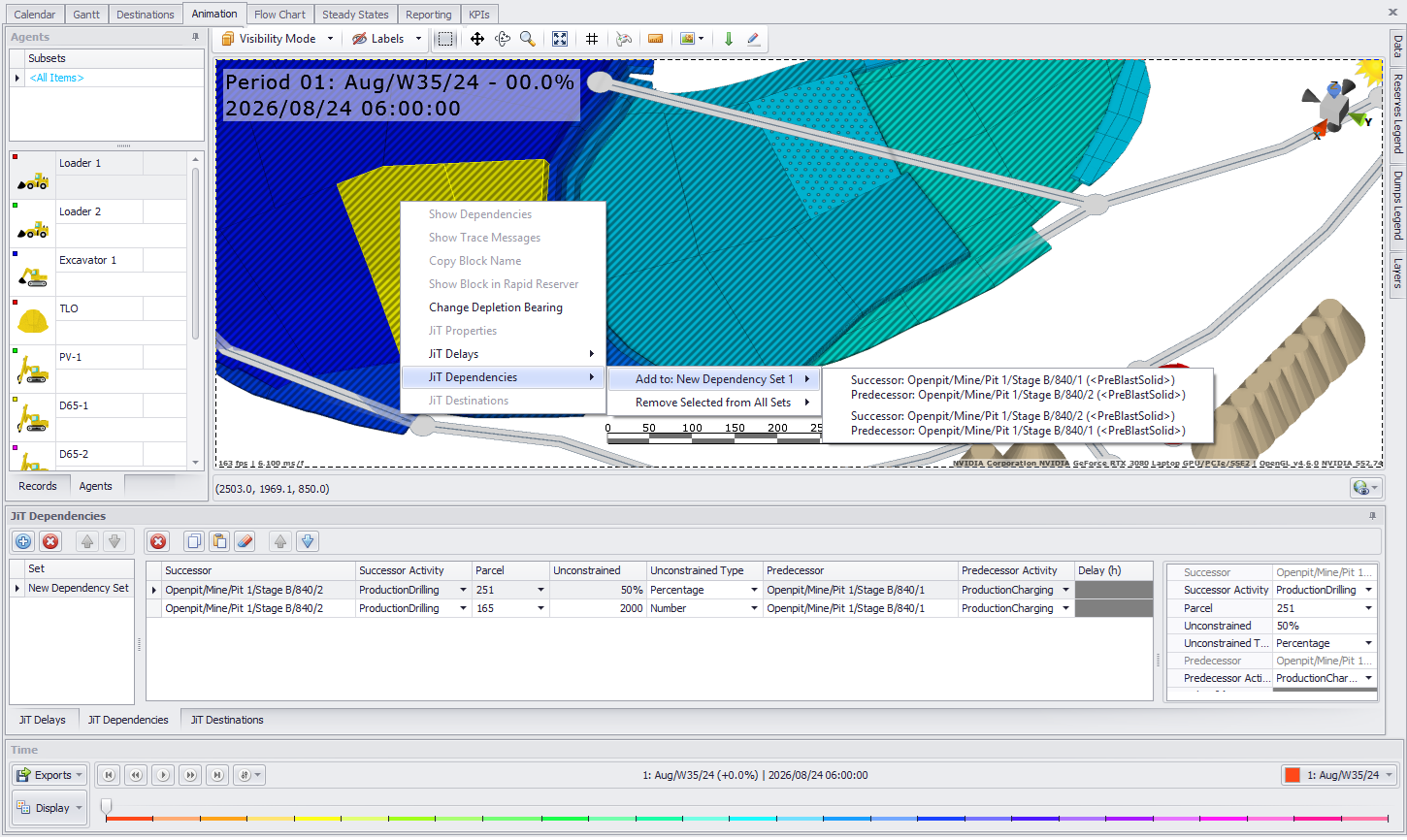This screenshot has height=840, width=1407.
Task: Select the pan/move tool in viewport toolbar
Action: pyautogui.click(x=477, y=39)
